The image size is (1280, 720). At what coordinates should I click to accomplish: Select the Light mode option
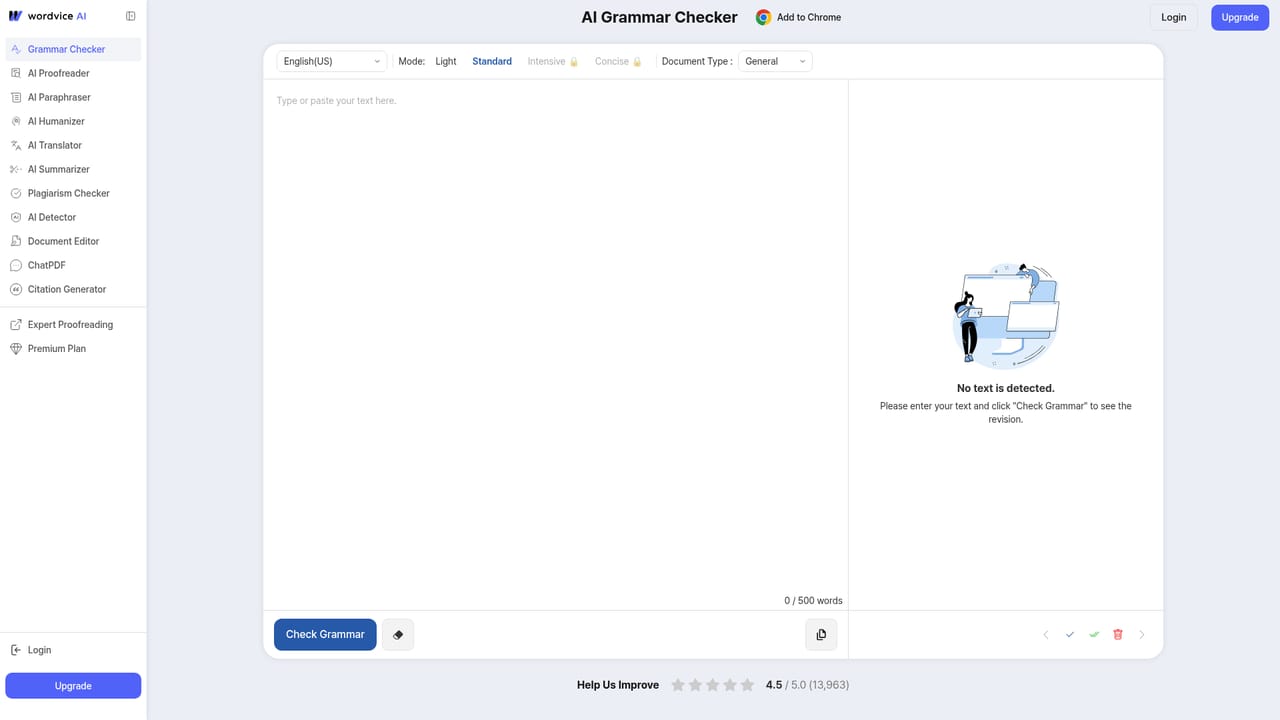pyautogui.click(x=446, y=61)
